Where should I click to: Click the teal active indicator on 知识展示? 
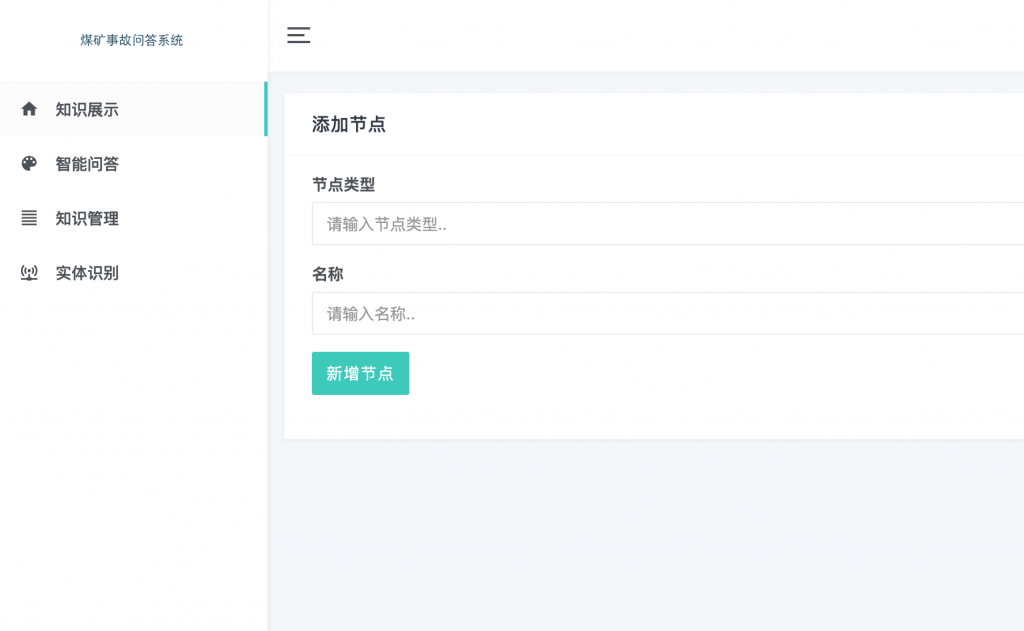click(x=264, y=109)
